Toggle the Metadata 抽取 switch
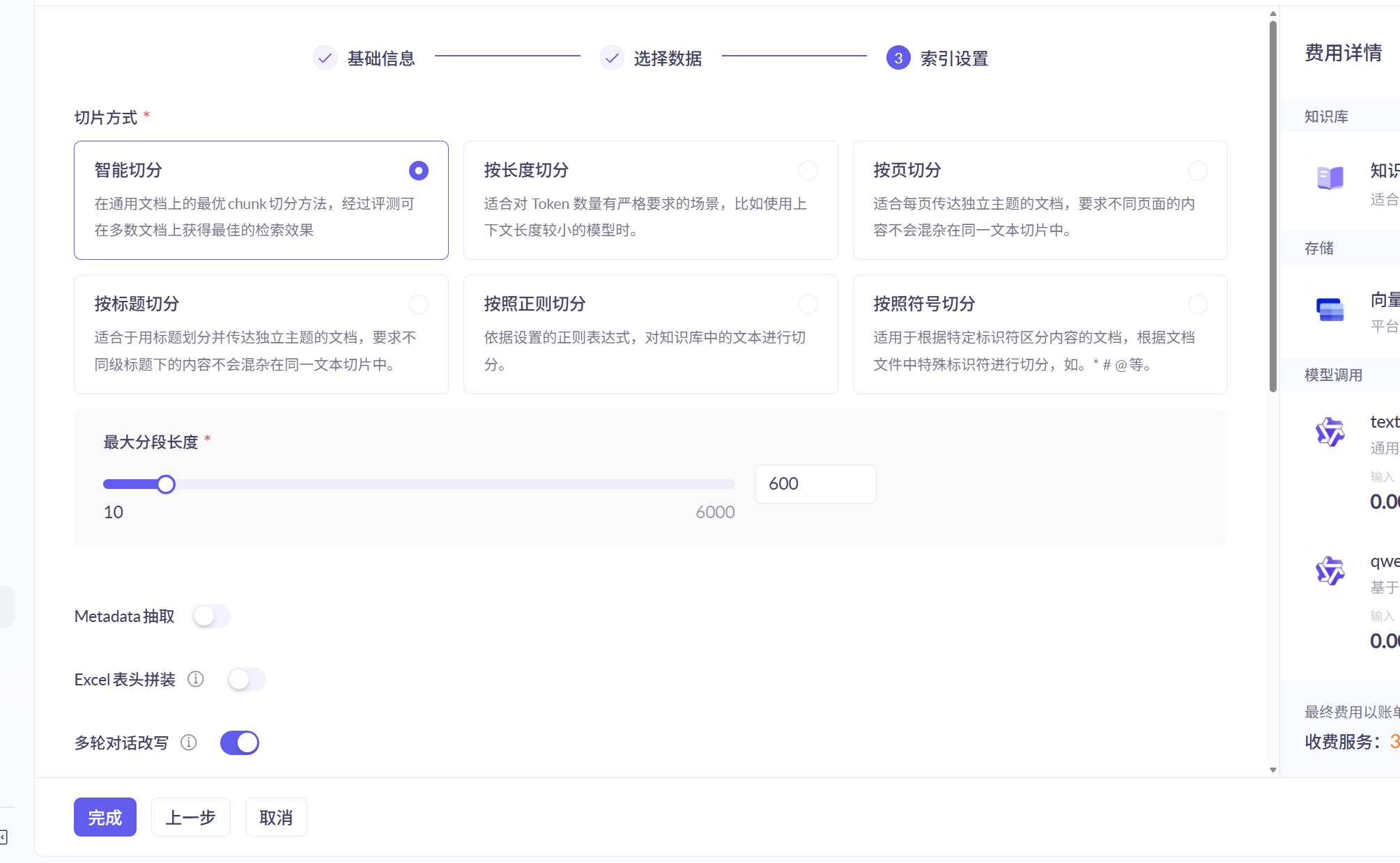 [211, 616]
